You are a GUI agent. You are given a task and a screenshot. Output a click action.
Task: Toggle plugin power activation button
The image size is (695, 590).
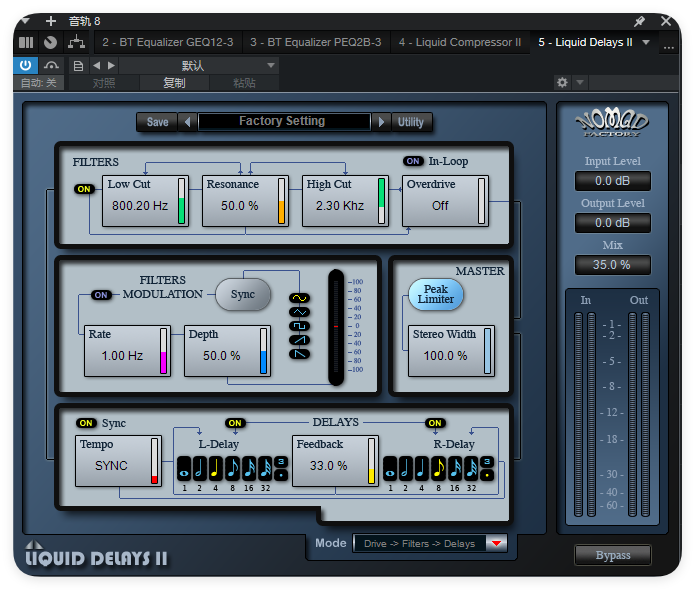25,66
